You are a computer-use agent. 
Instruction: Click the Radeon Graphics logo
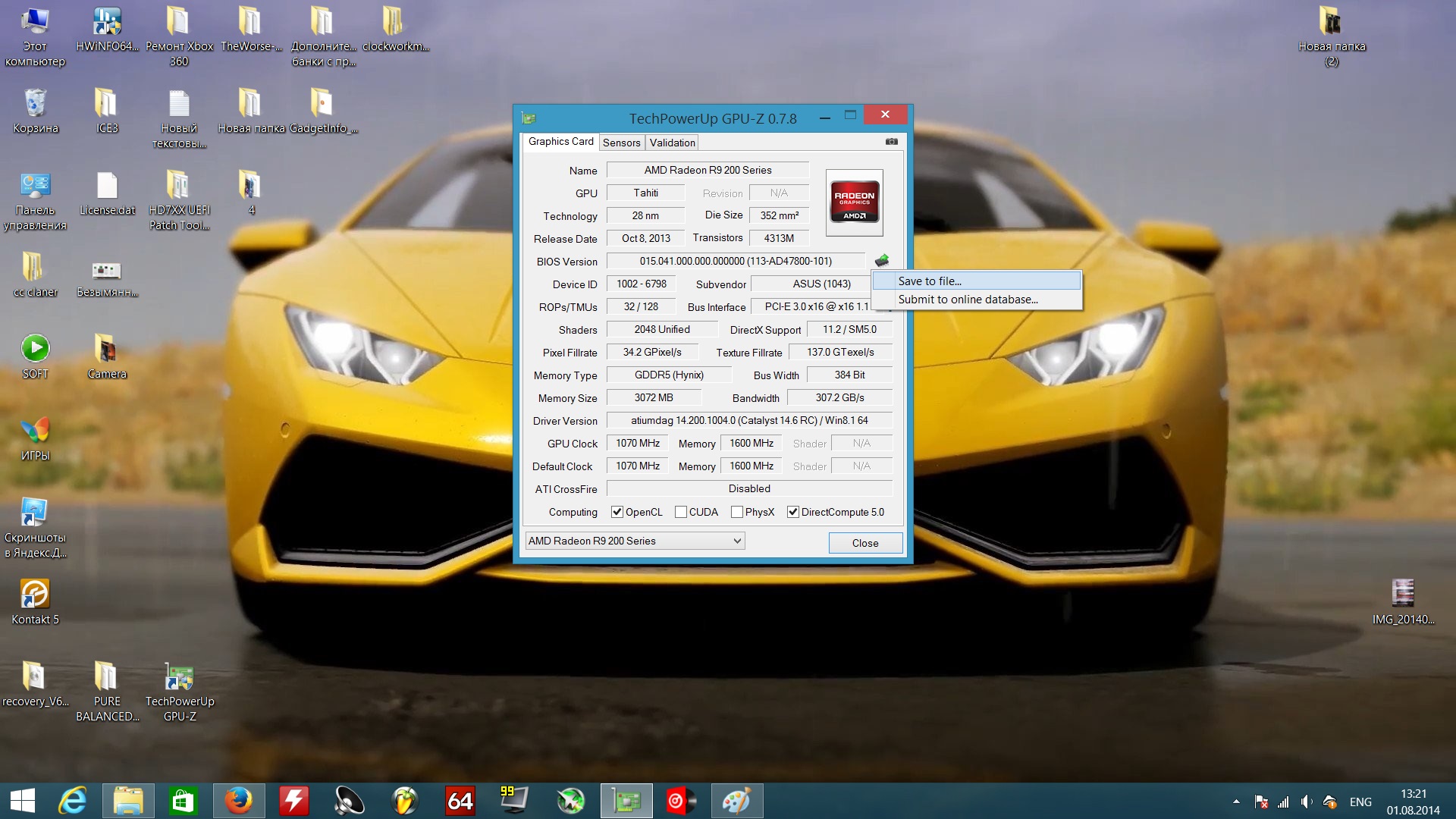855,202
